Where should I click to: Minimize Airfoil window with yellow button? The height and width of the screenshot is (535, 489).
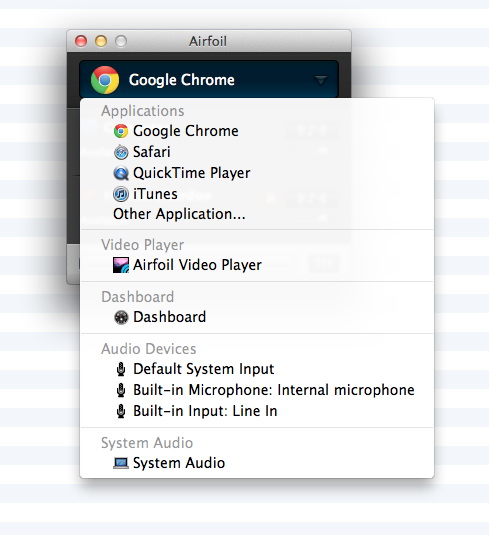[x=101, y=41]
